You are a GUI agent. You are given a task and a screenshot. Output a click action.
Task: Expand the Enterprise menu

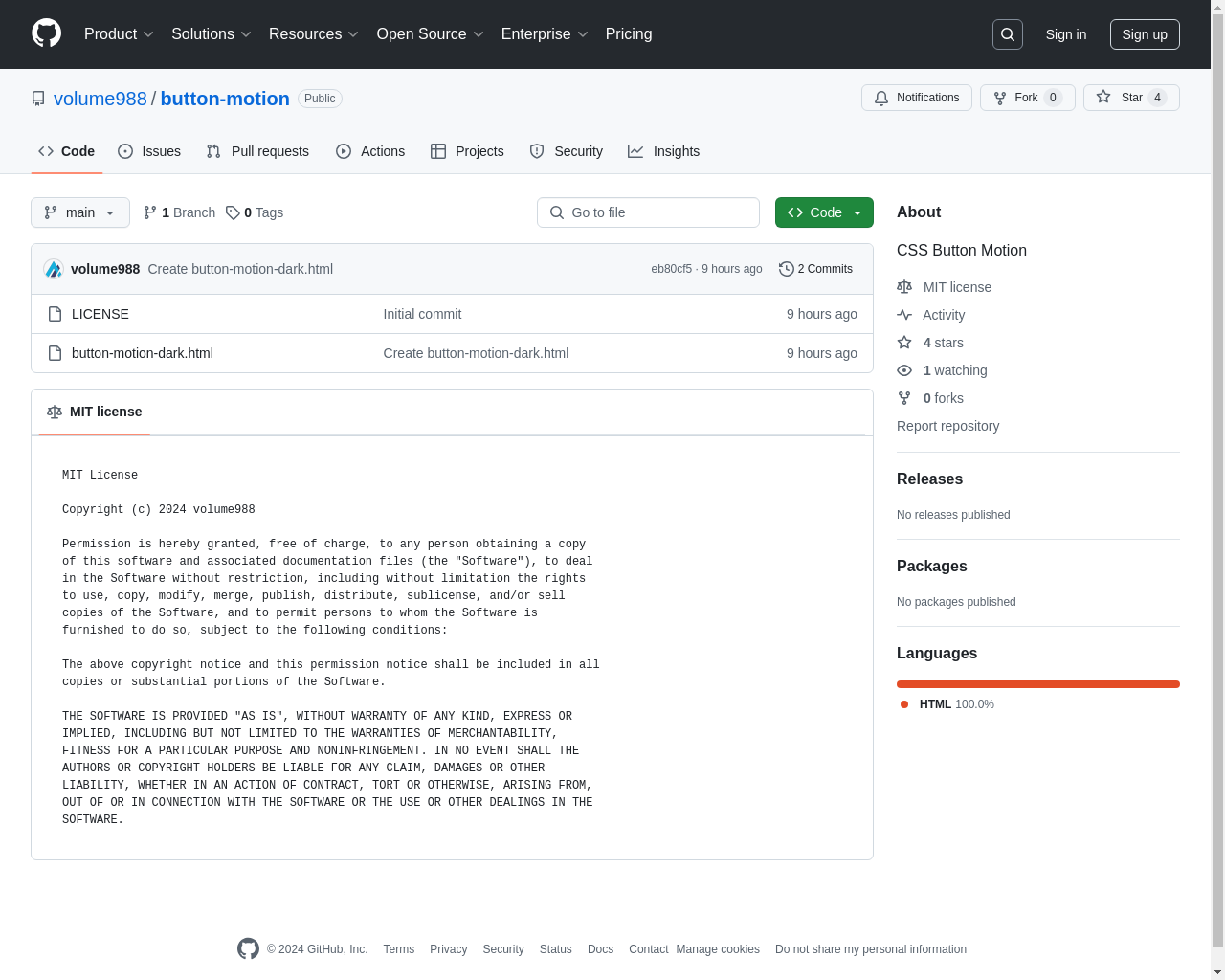tap(545, 34)
